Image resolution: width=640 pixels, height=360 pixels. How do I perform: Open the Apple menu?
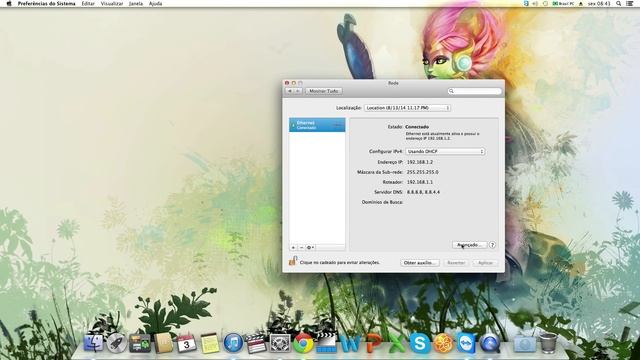[9, 3]
